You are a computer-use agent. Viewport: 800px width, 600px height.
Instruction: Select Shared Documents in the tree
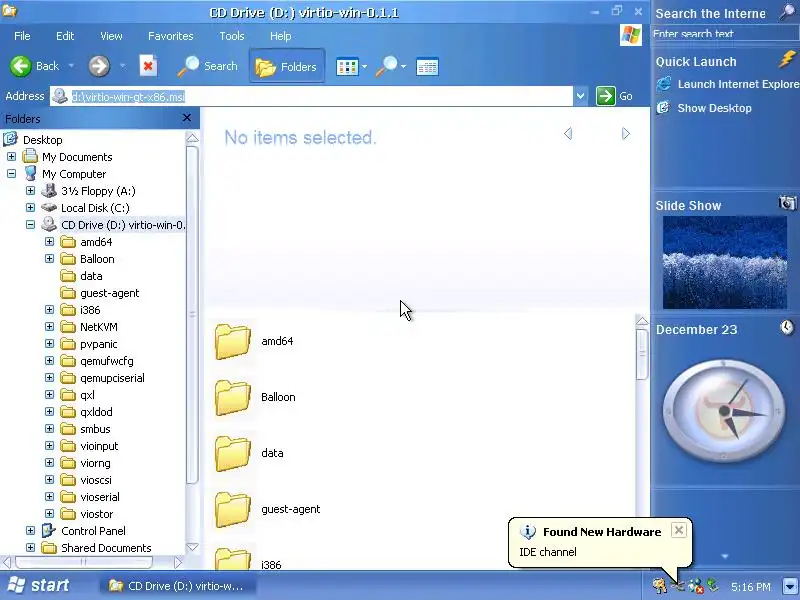coord(106,548)
